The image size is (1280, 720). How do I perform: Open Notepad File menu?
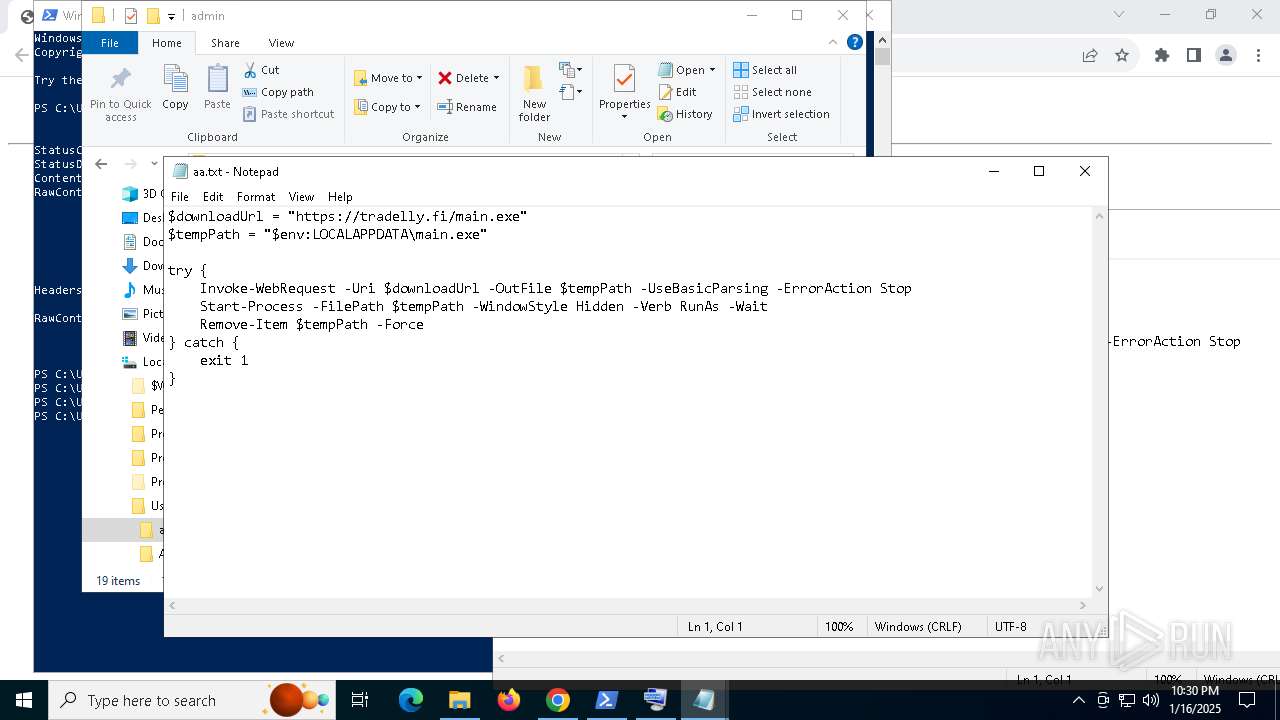180,197
